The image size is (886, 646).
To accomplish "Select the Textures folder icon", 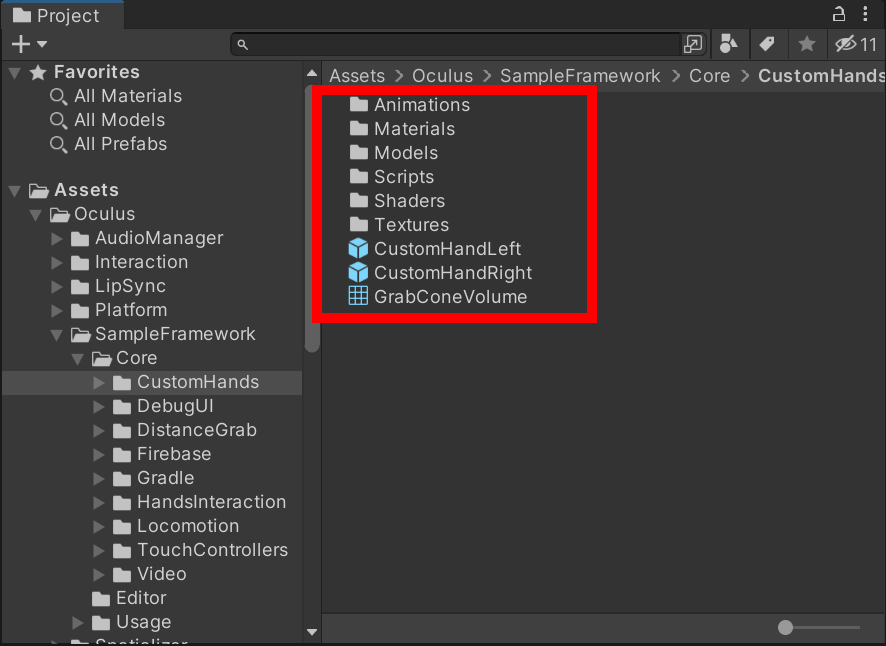I will [x=358, y=224].
